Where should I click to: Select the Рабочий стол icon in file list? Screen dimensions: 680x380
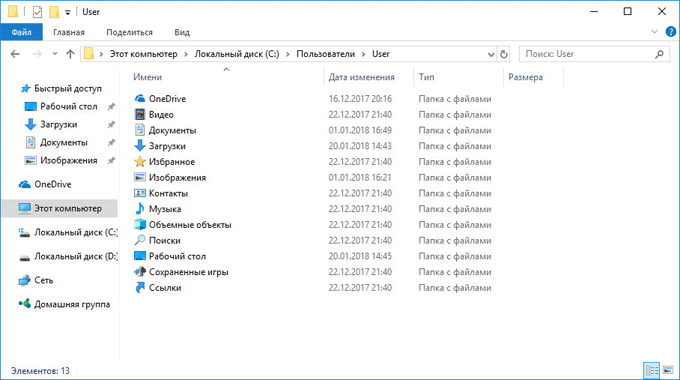[140, 256]
